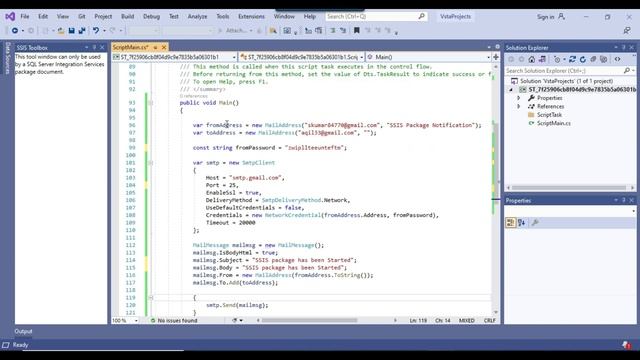Click the account icon beside Sign in
Viewport: 640px width, 360px height.
click(x=562, y=16)
